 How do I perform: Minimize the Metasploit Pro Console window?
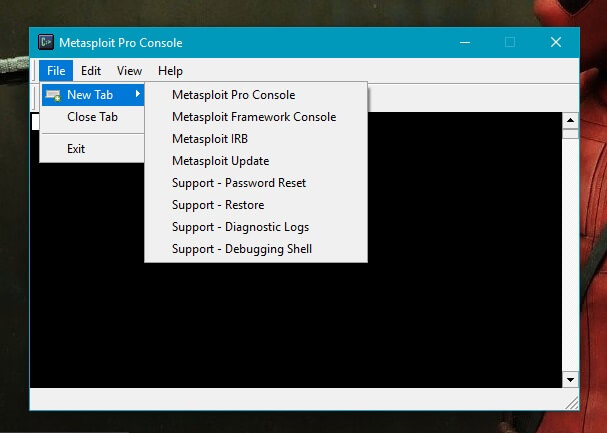[x=465, y=42]
